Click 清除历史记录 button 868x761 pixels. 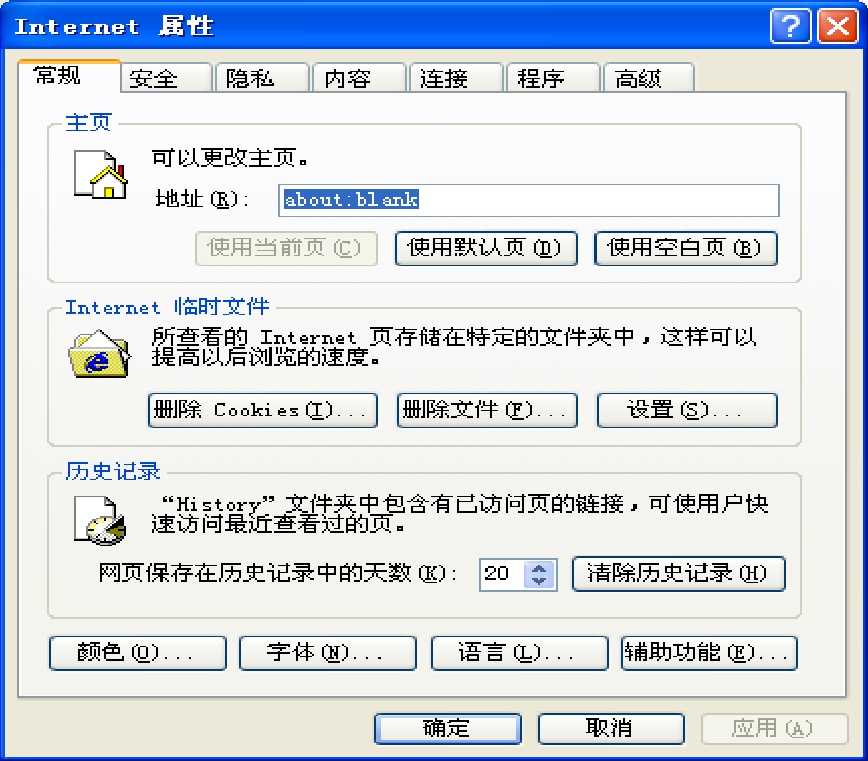coord(679,574)
